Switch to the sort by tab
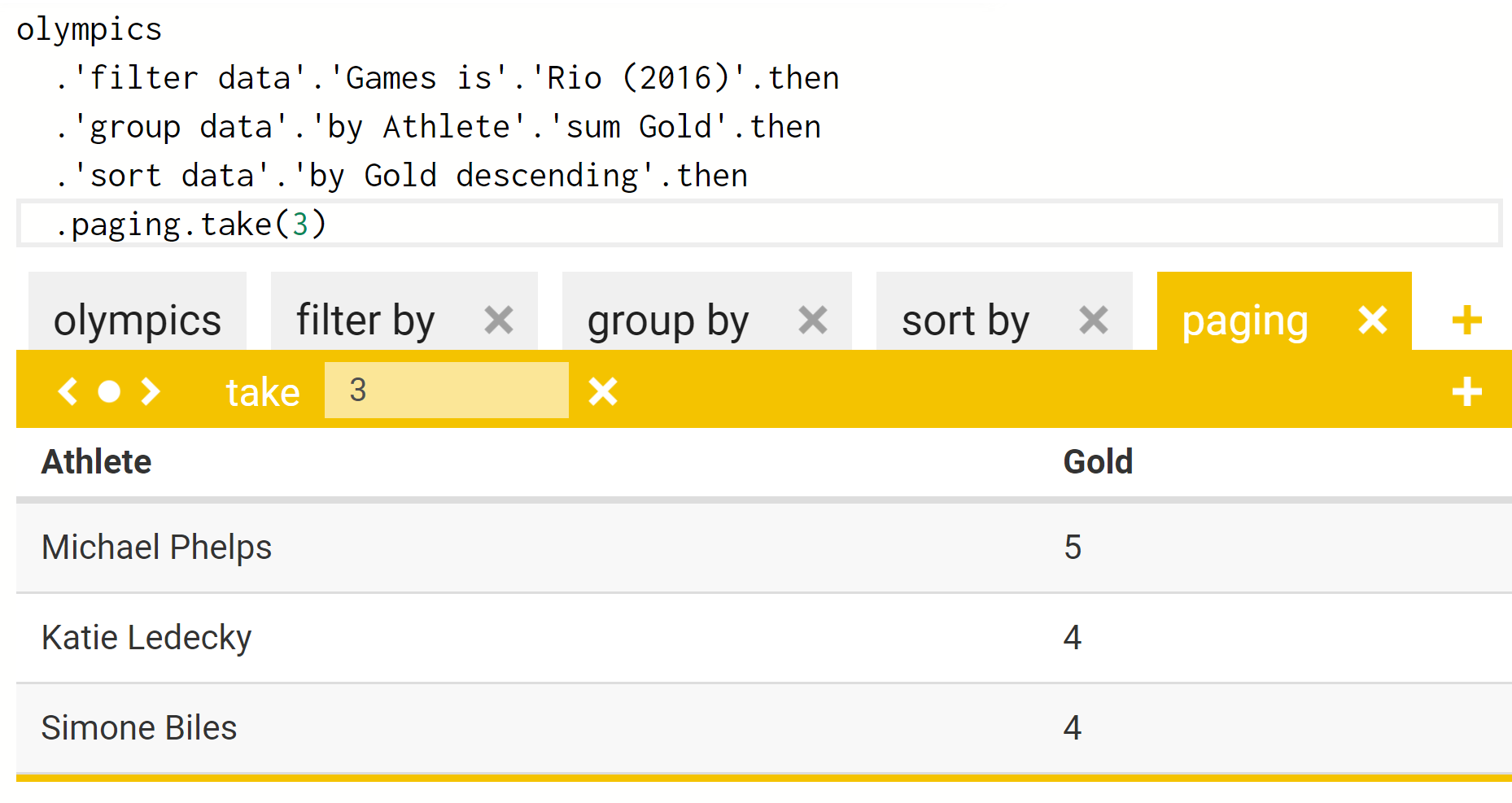This screenshot has width=1512, height=803. coord(965,320)
